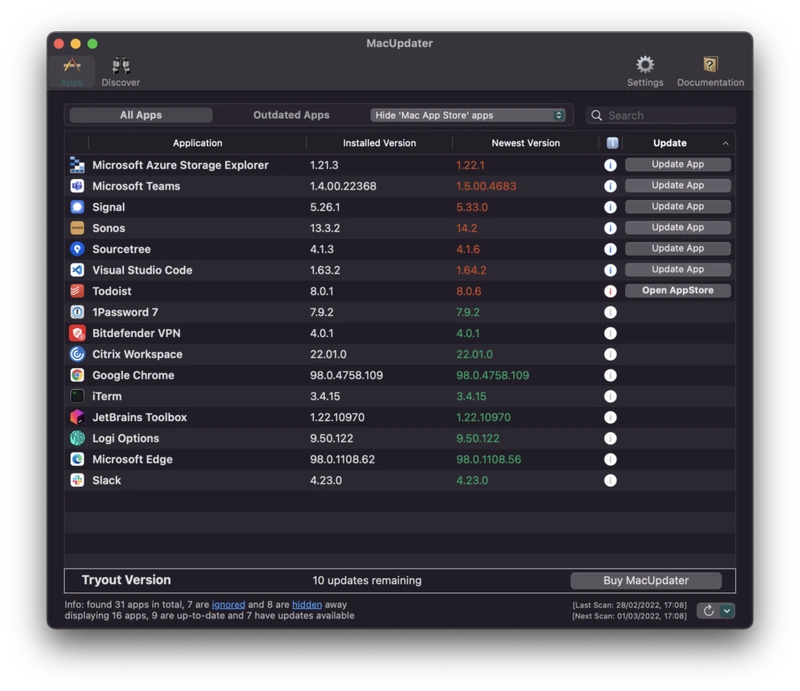Click the info icon on the Signal row
Screen dimensions: 800x691
tap(610, 206)
